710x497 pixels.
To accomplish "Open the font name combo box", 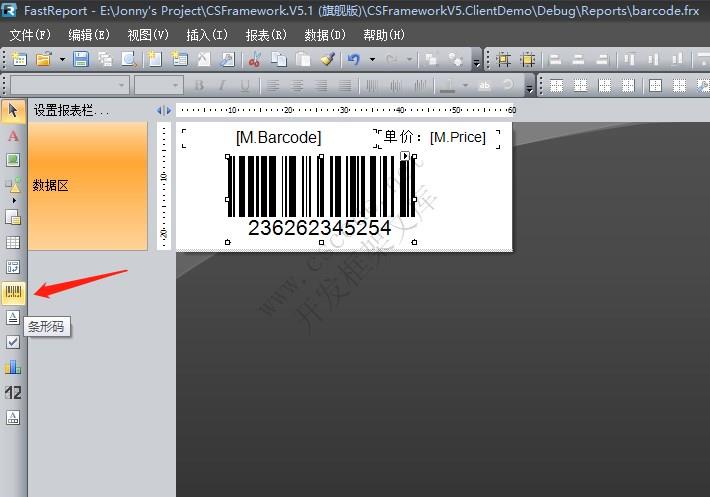I will click(x=68, y=86).
